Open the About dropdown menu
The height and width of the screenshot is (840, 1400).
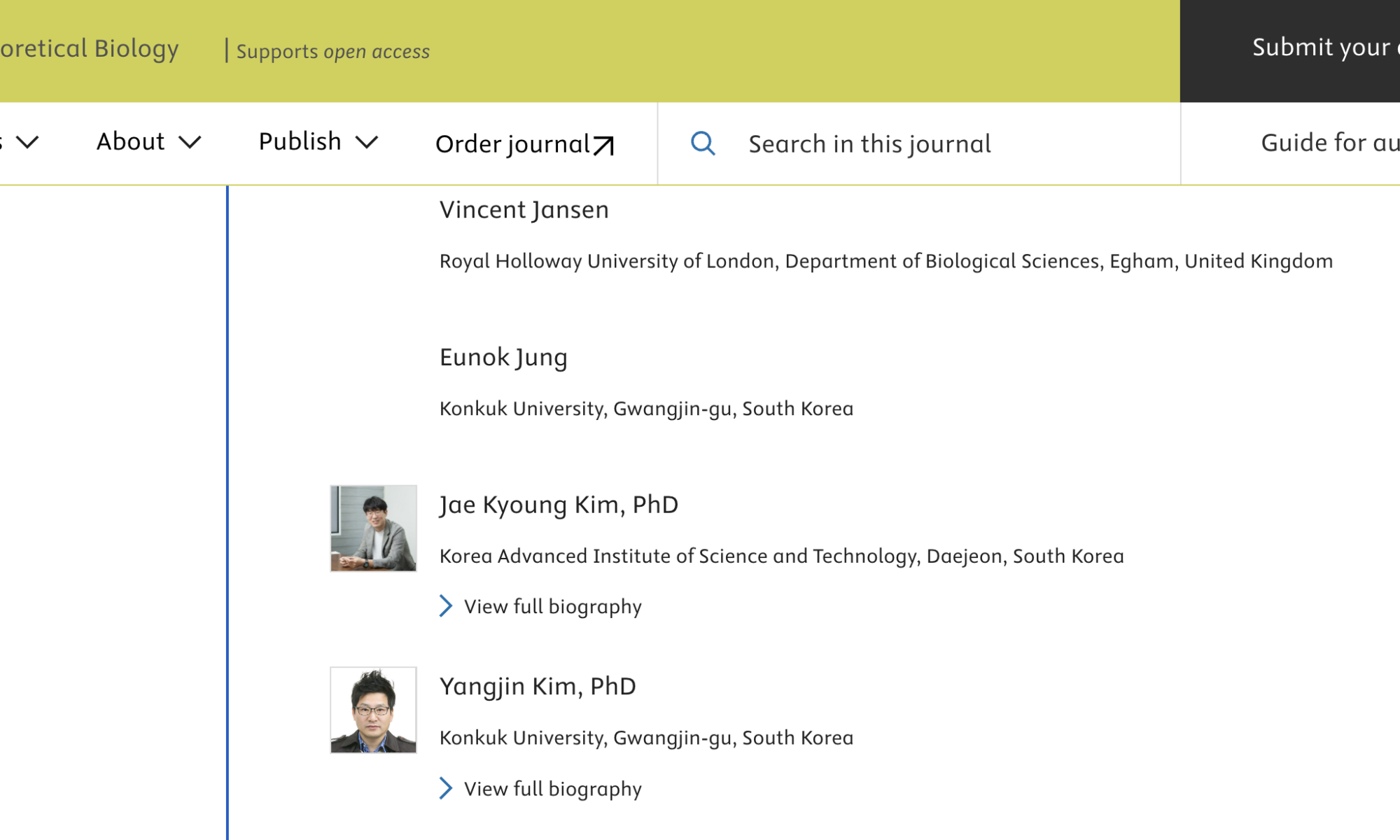click(132, 141)
